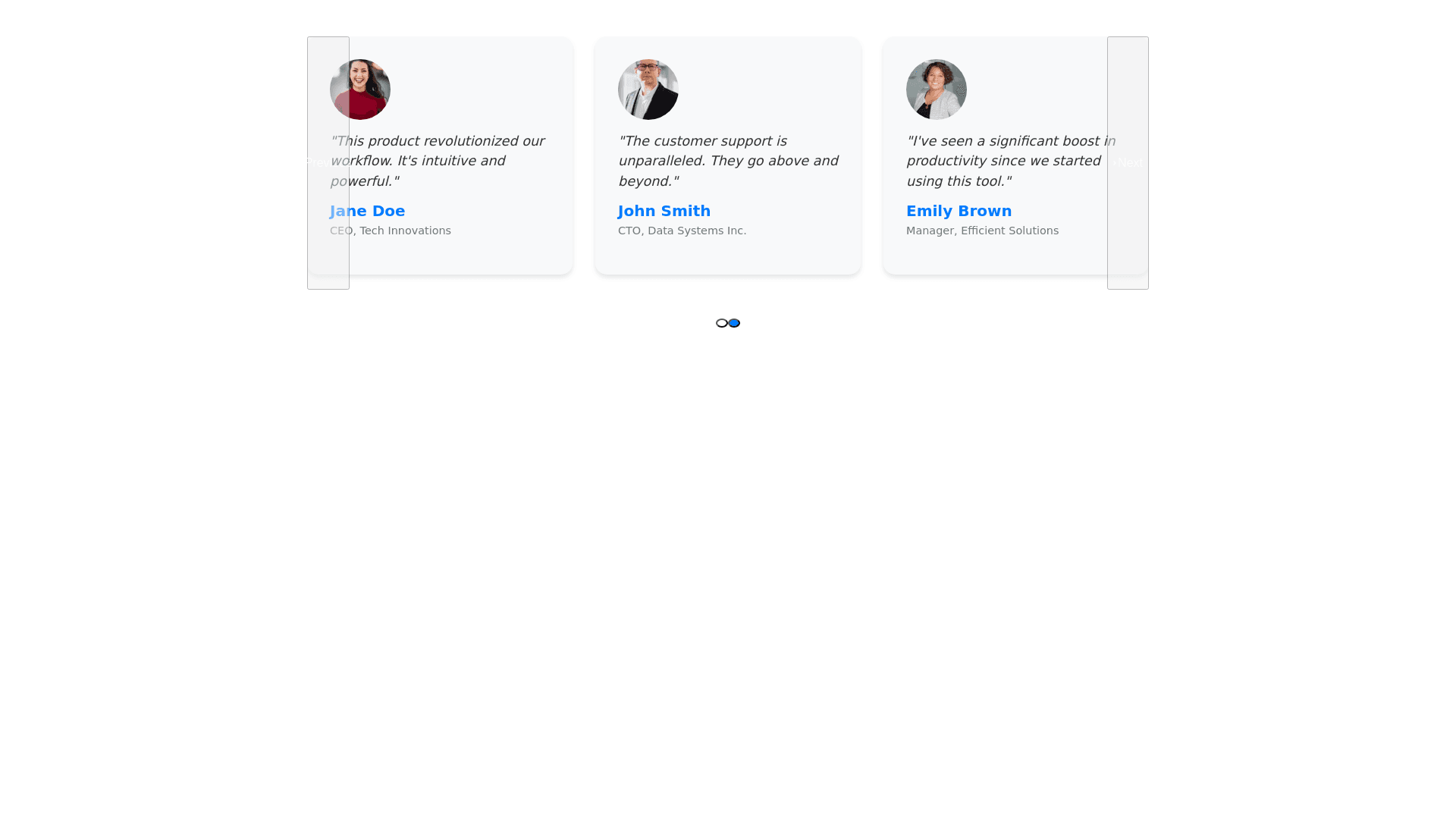Click 'CEO, Tech Innovations' subtitle
This screenshot has width=1456, height=819.
[402, 231]
